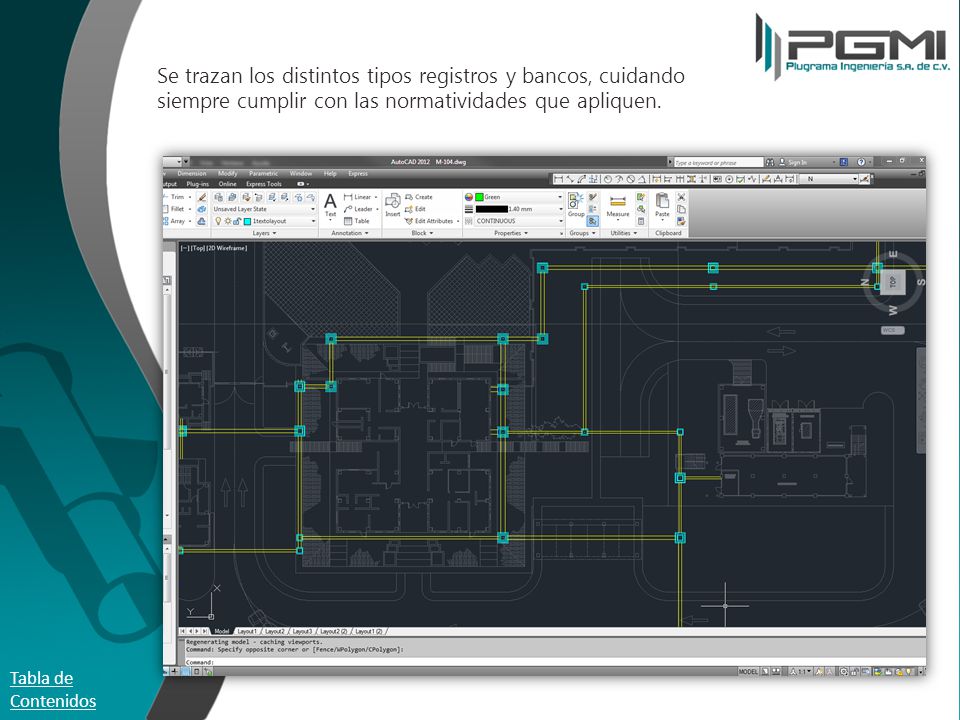The height and width of the screenshot is (720, 960).
Task: Click the Layer Properties icon
Action: point(219,197)
